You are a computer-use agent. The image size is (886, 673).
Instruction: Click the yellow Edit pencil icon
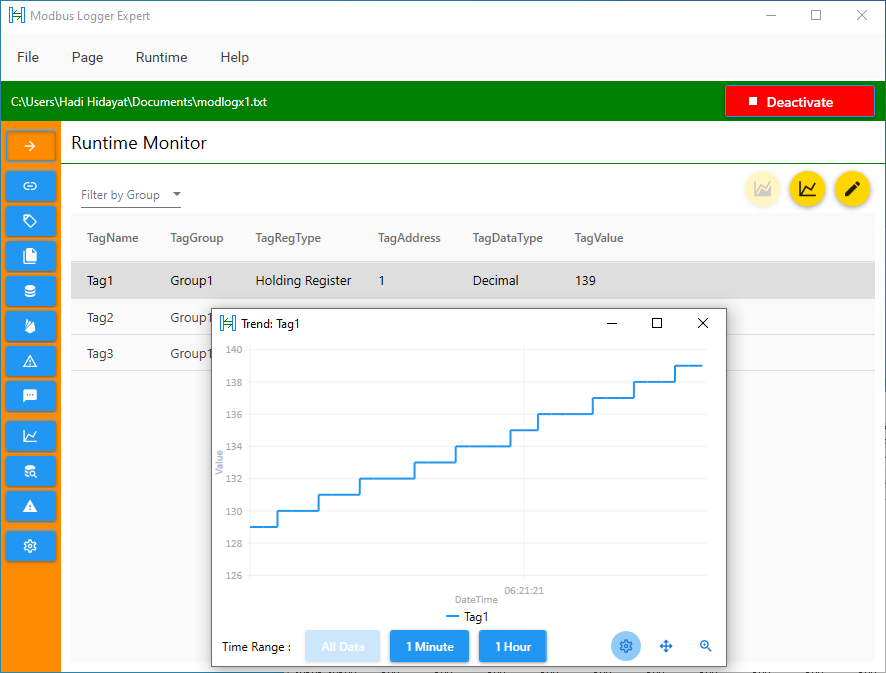tap(852, 189)
